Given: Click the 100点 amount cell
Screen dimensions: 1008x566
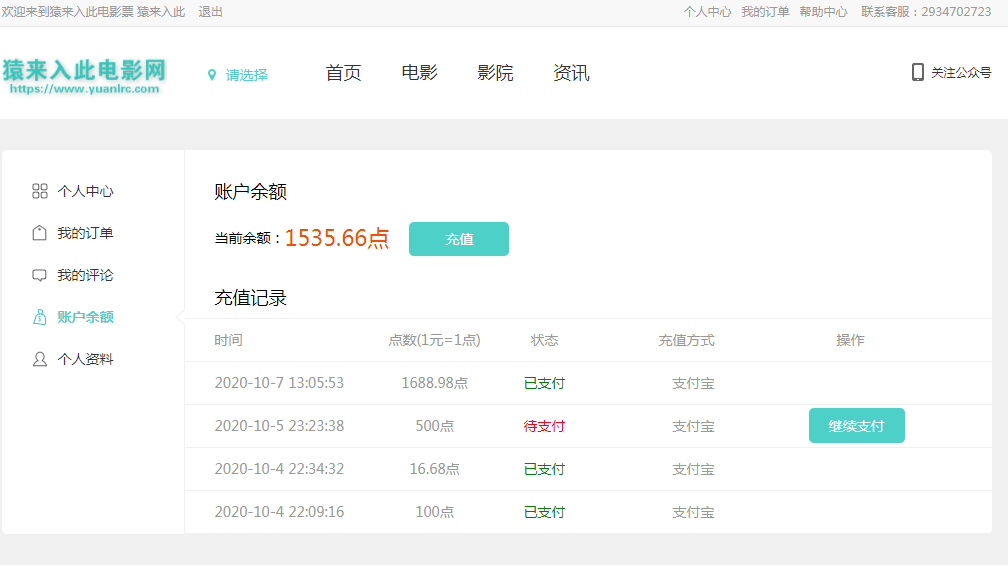Looking at the screenshot, I should coord(435,512).
